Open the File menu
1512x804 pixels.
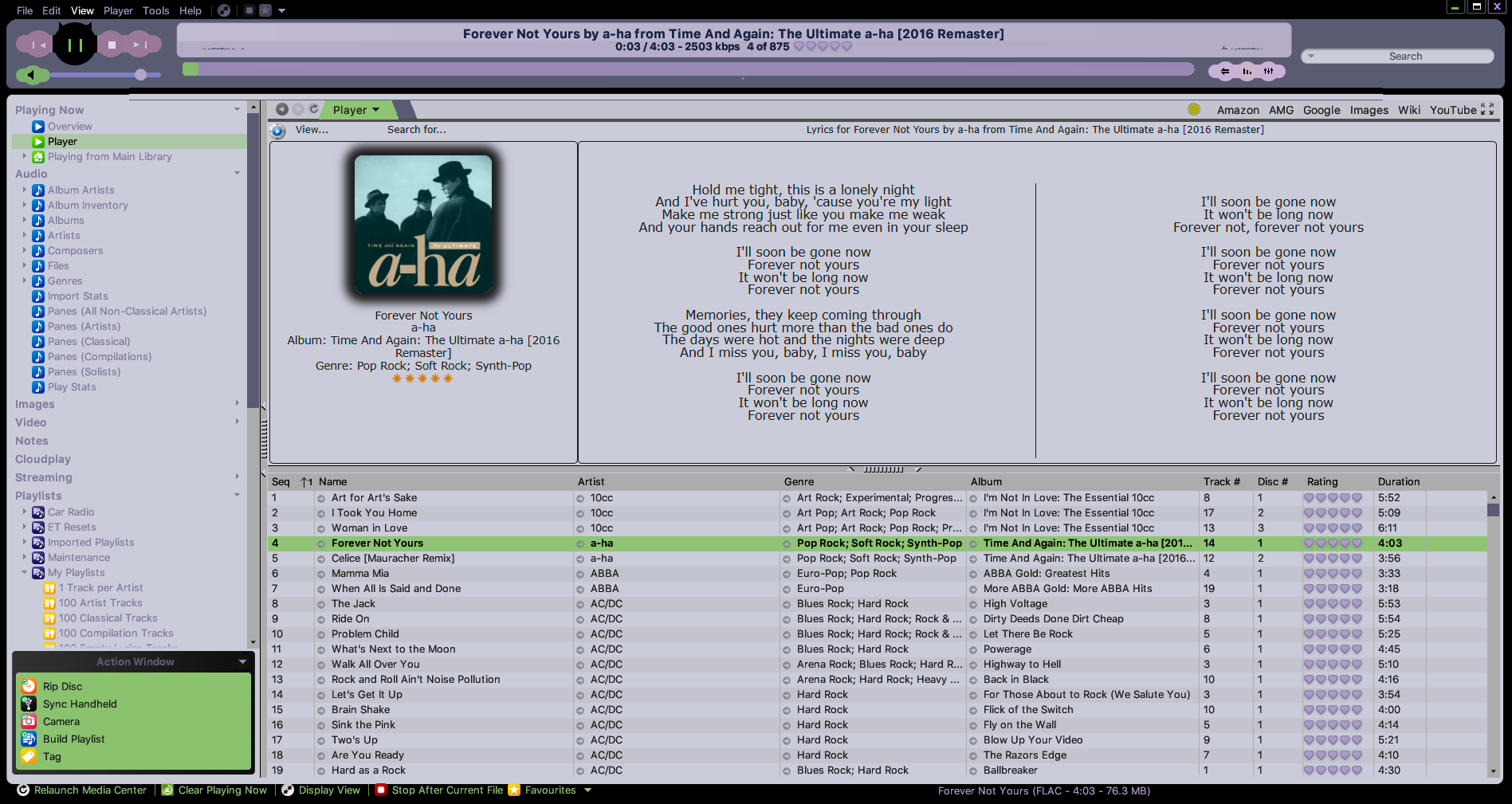click(x=25, y=10)
